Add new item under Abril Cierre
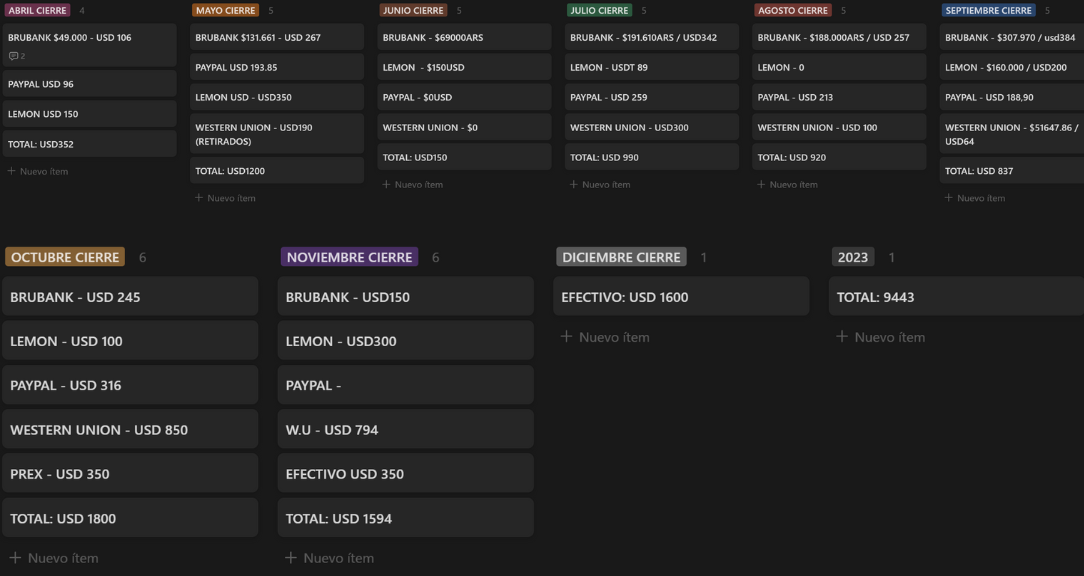 tap(40, 171)
